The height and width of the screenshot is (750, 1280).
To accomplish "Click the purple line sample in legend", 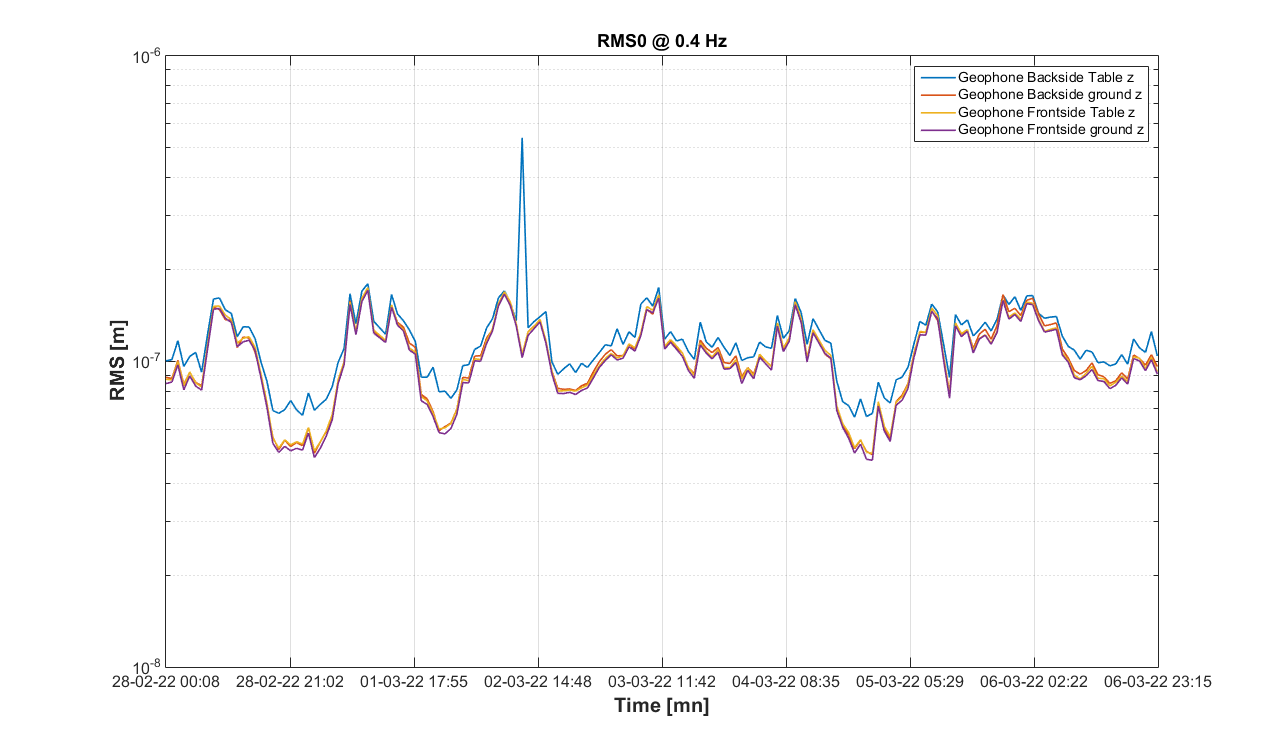I will point(937,131).
